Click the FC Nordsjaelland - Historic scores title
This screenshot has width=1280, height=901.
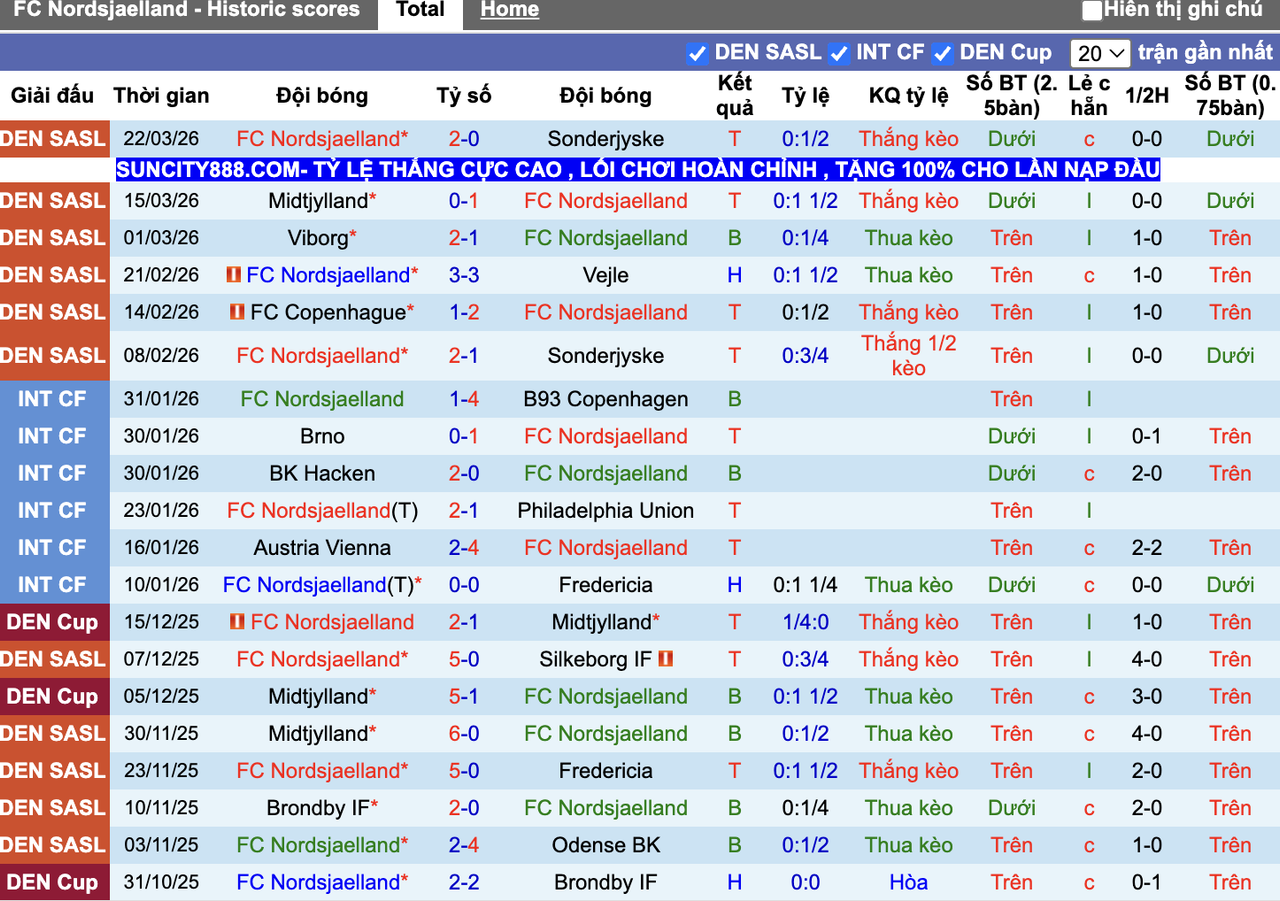tap(187, 10)
